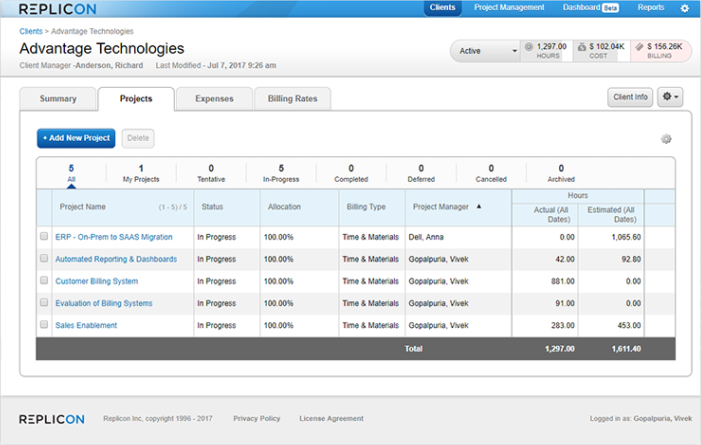This screenshot has height=445, width=701.
Task: Switch to the Billing Rates tab
Action: pos(292,99)
